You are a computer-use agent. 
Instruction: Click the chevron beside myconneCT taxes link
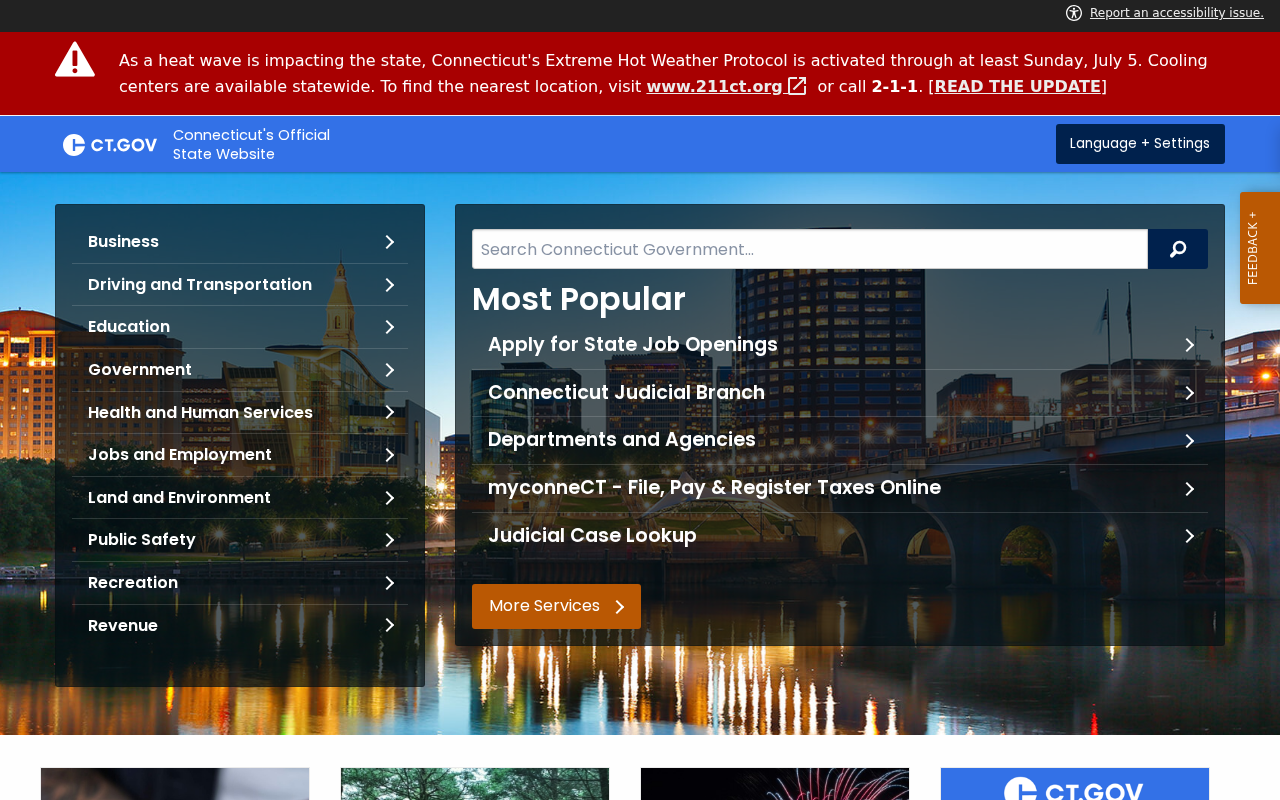click(x=1190, y=489)
